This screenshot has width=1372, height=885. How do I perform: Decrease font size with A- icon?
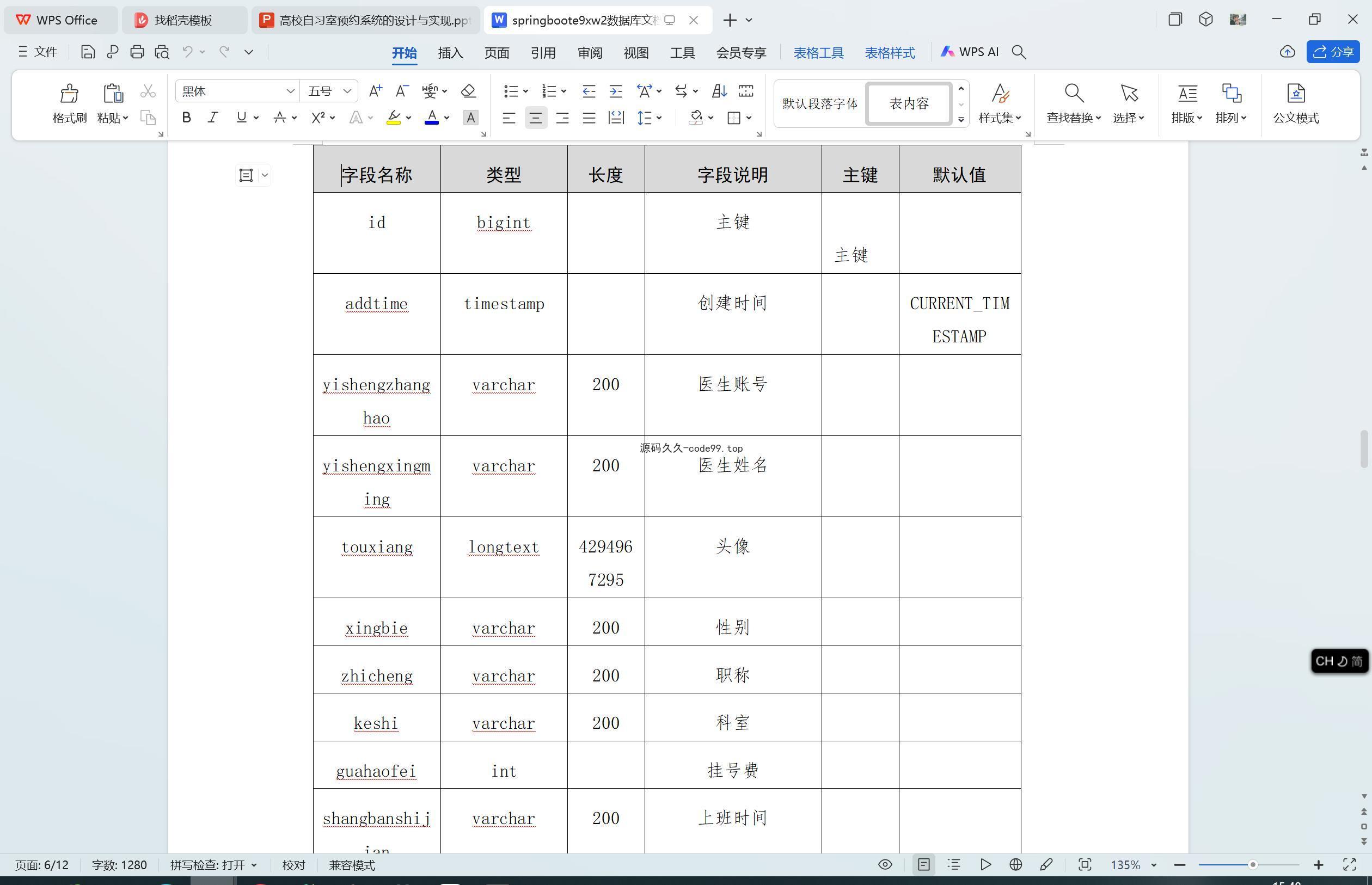coord(402,91)
